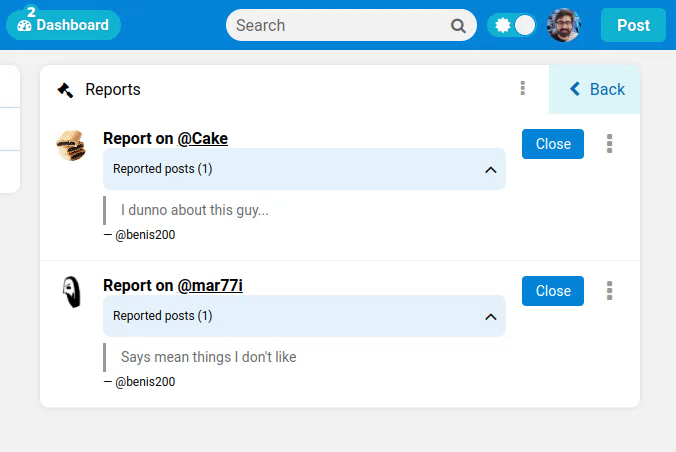Close the report on mar77i

pos(553,291)
